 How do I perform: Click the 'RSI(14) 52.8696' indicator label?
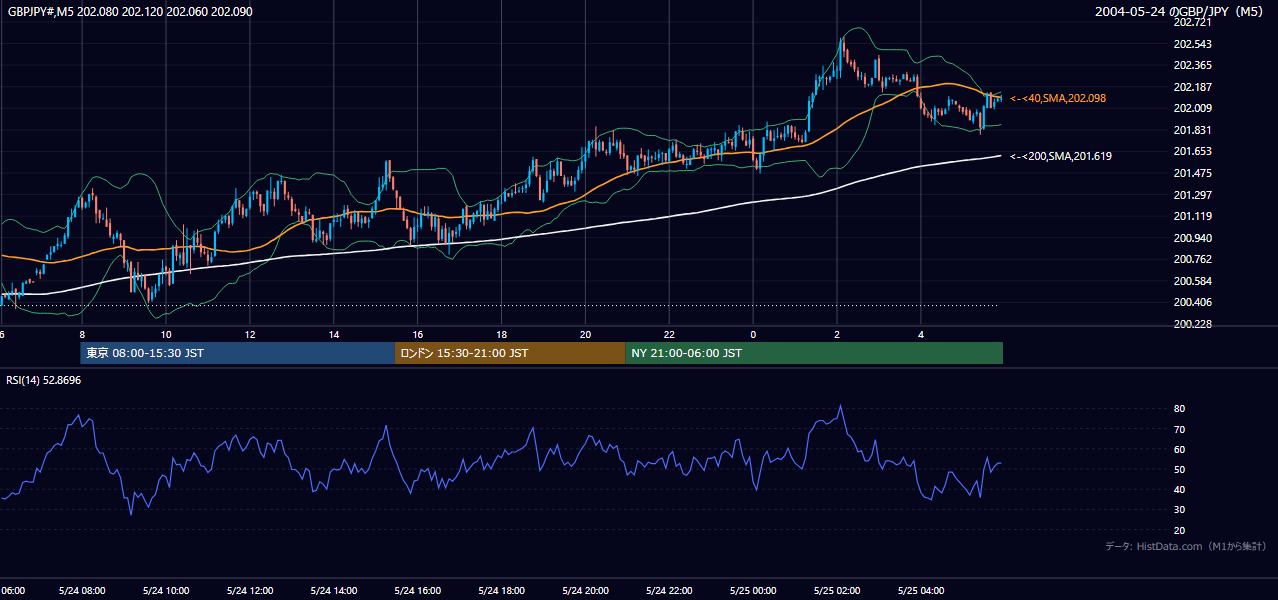point(44,380)
